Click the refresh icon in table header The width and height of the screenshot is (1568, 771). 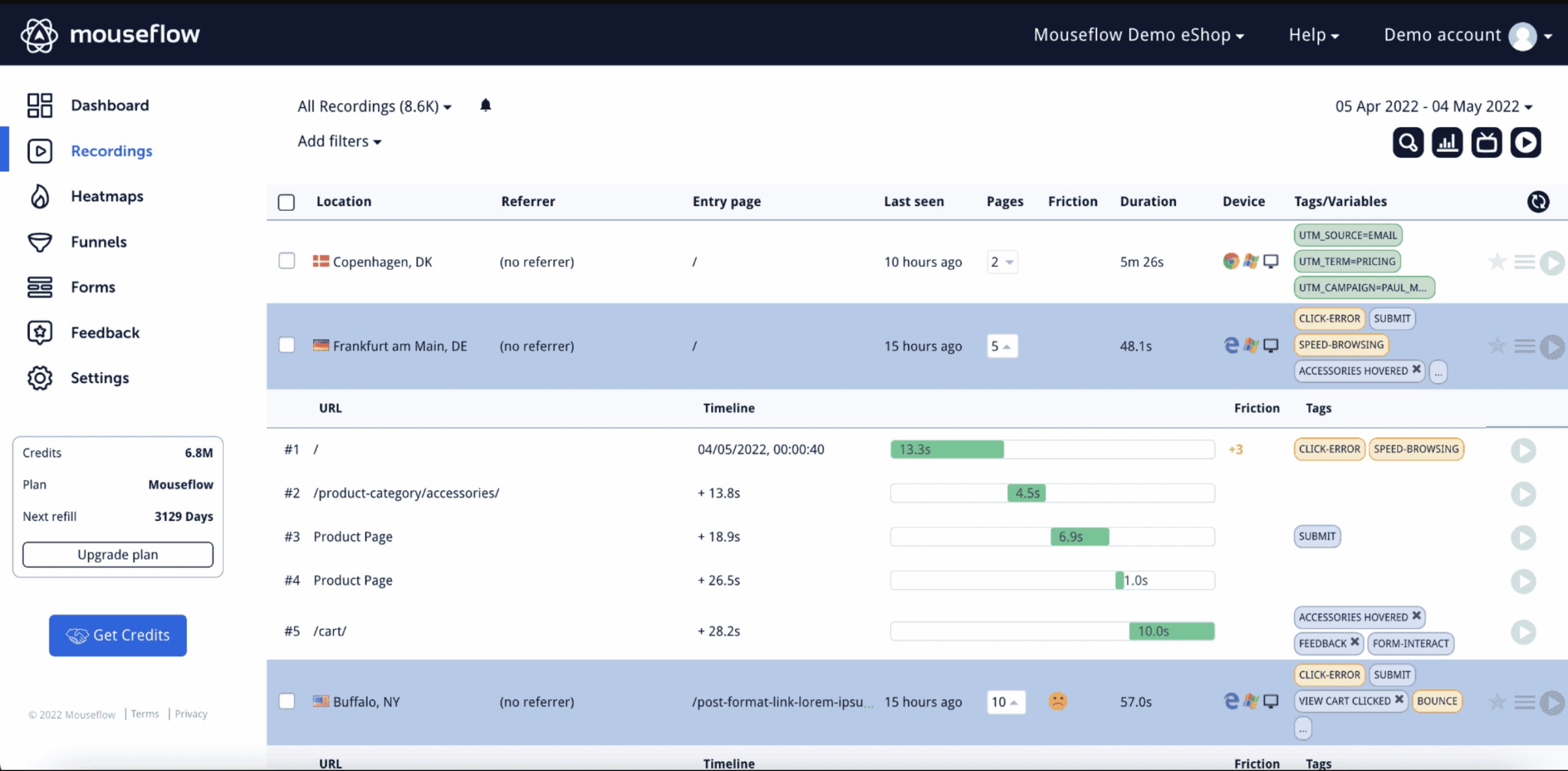pyautogui.click(x=1537, y=202)
